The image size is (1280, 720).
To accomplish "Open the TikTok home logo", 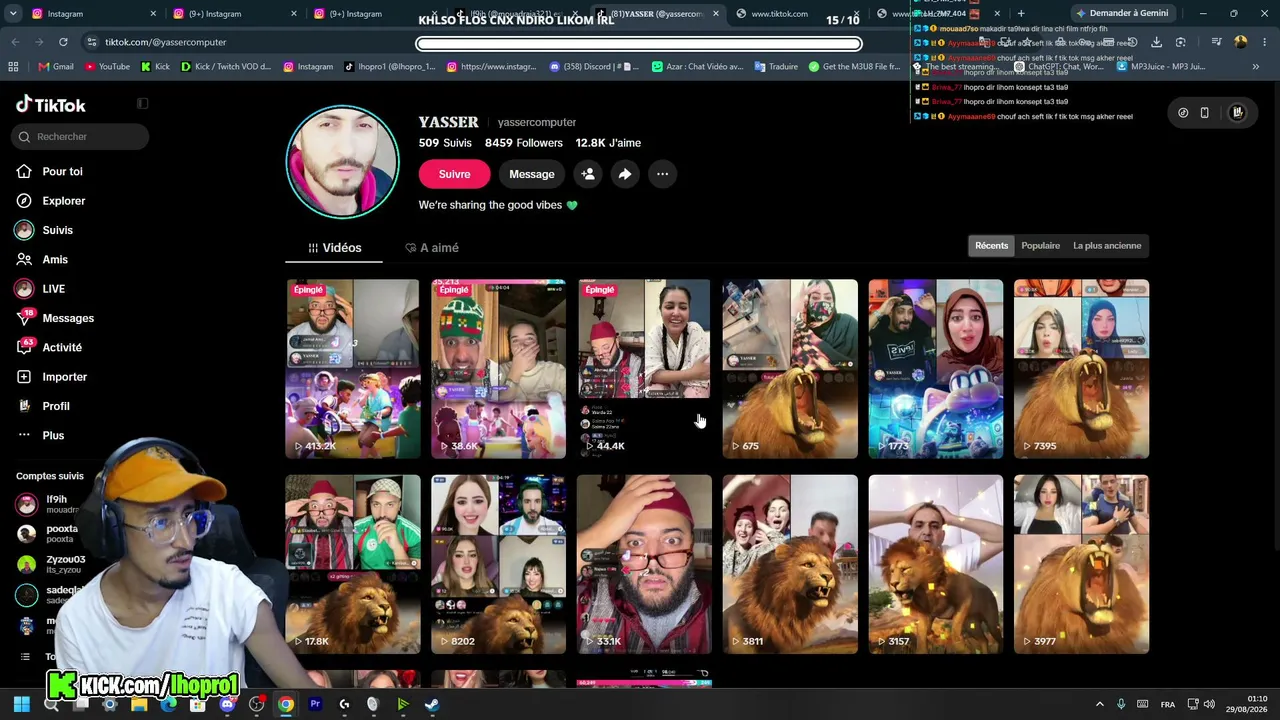I will click(x=51, y=105).
